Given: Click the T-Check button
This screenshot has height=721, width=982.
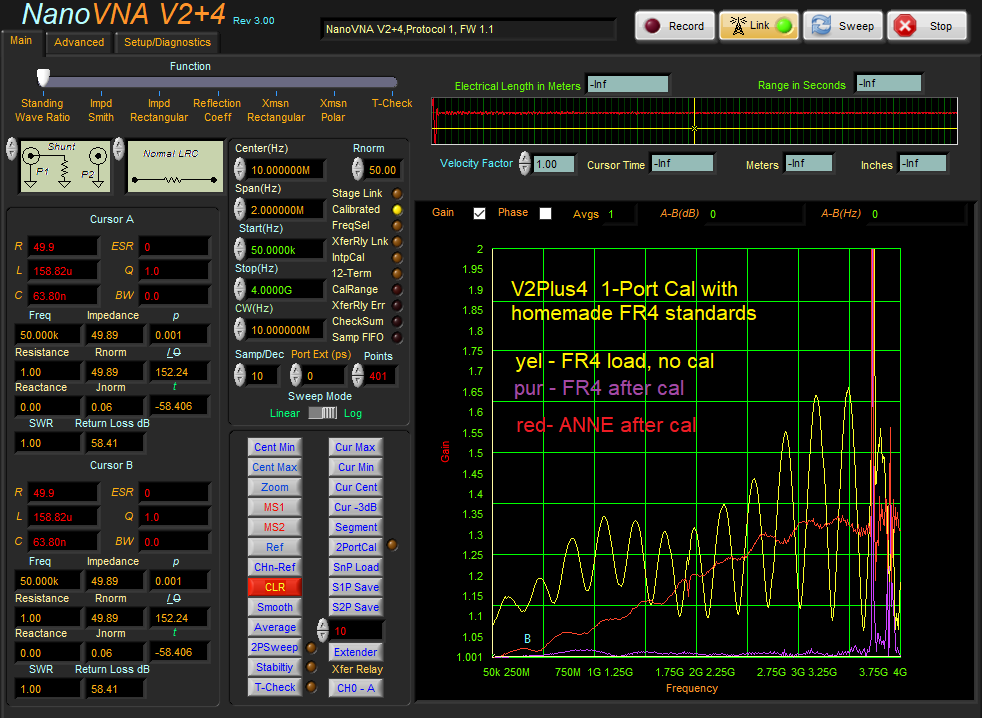Looking at the screenshot, I should [x=274, y=688].
